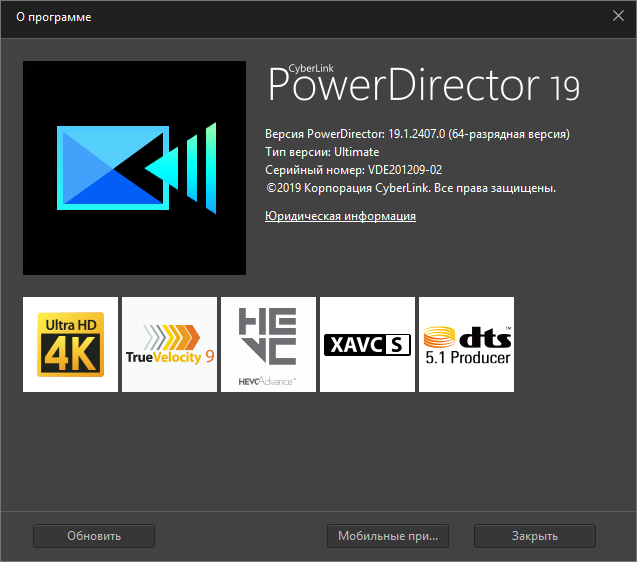The height and width of the screenshot is (562, 637).
Task: Click the Серийный номер label
Action: pos(307,170)
